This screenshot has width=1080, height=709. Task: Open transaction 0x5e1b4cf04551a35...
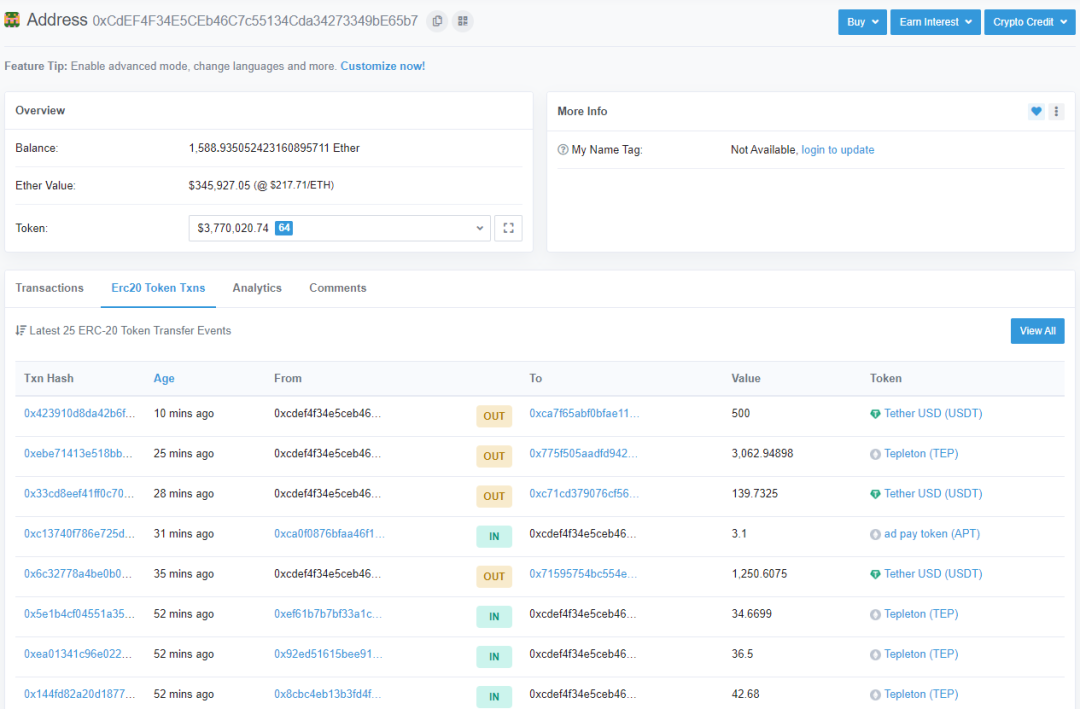pos(79,613)
